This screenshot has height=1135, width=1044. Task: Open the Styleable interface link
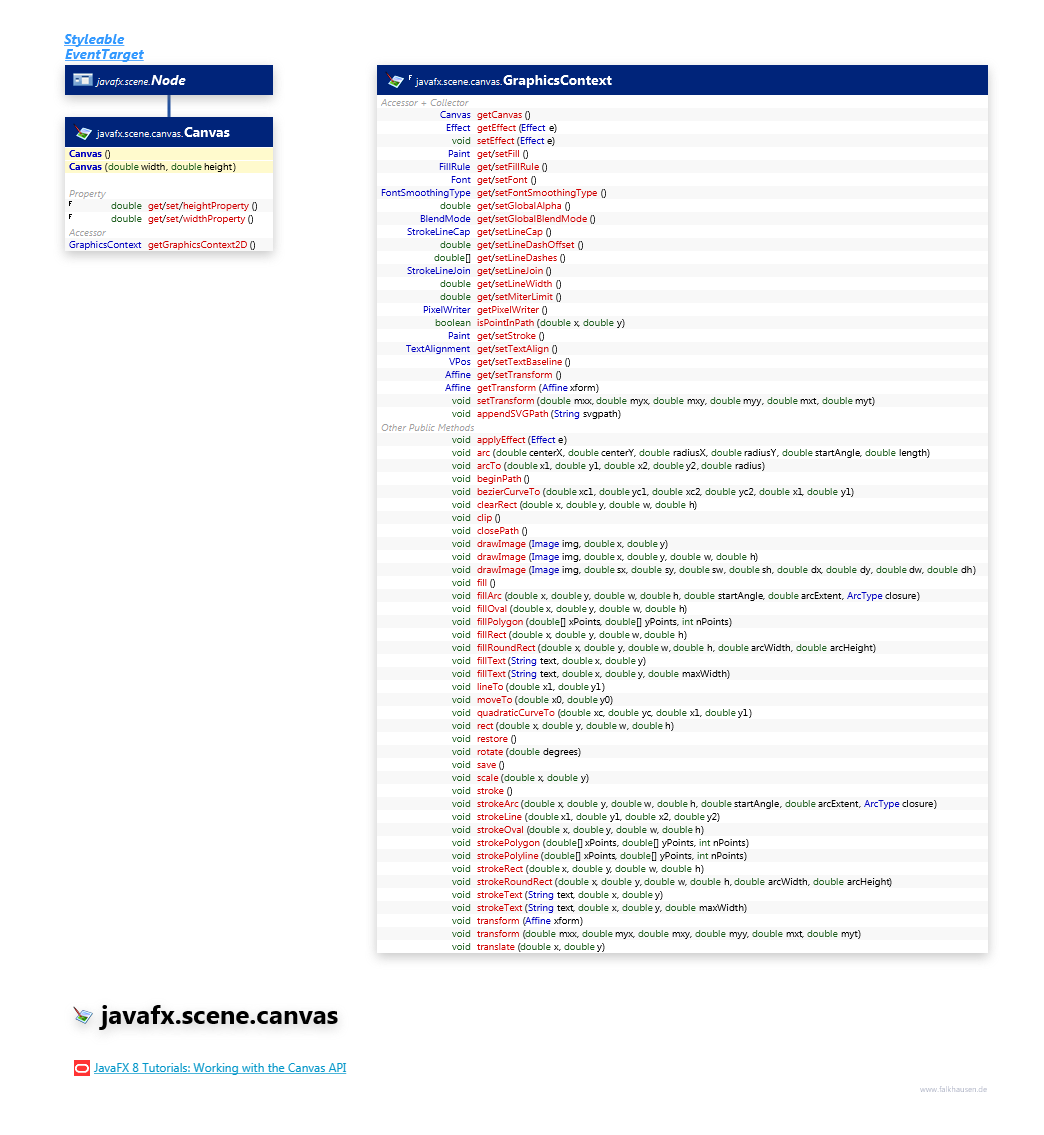point(93,39)
